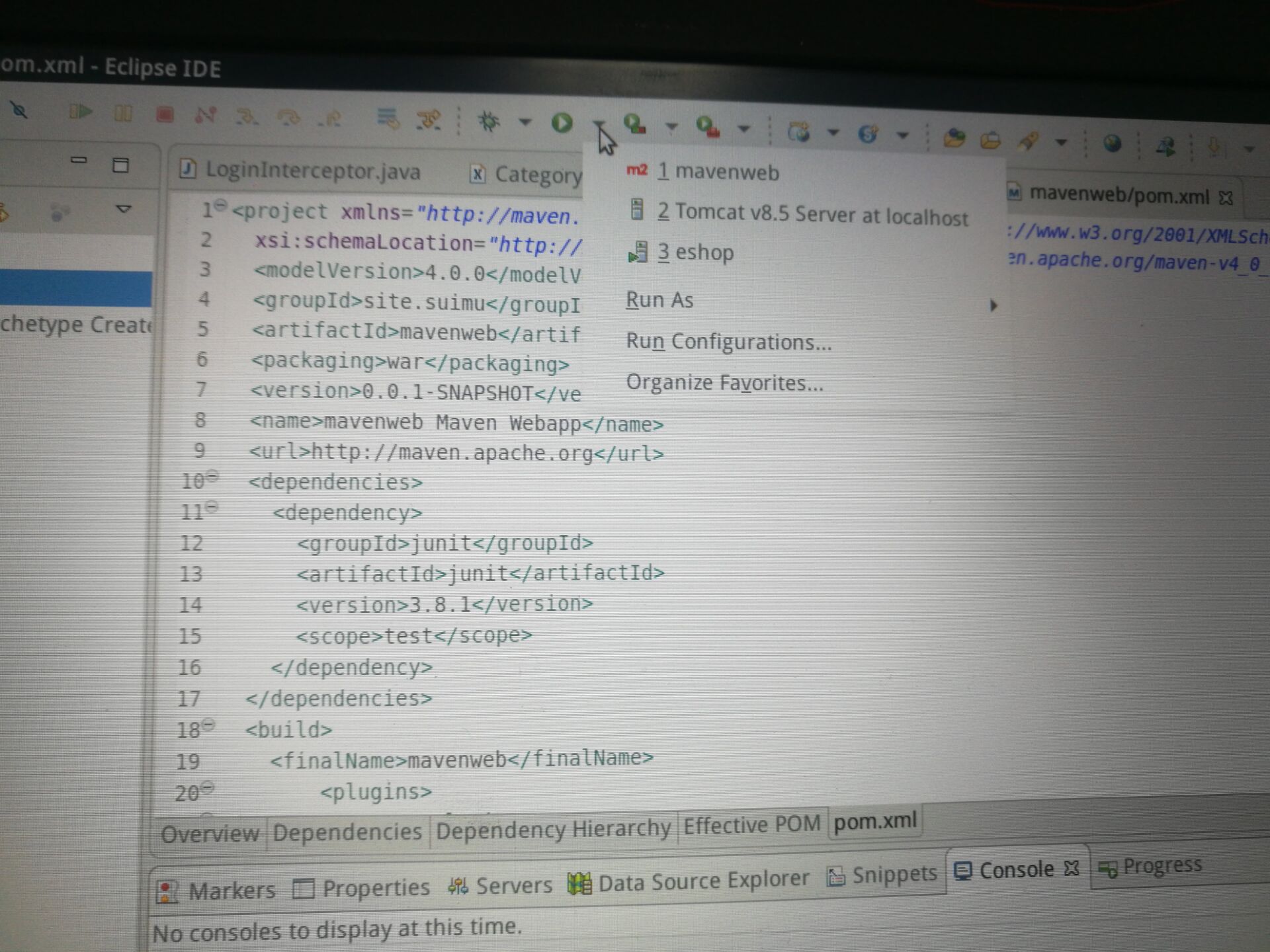Open the External Tools dropdown arrow
1270x952 pixels.
pyautogui.click(x=744, y=129)
